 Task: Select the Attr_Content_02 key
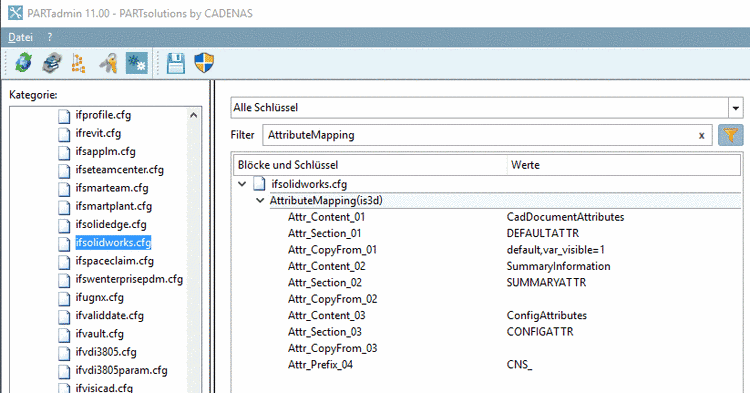click(x=326, y=266)
